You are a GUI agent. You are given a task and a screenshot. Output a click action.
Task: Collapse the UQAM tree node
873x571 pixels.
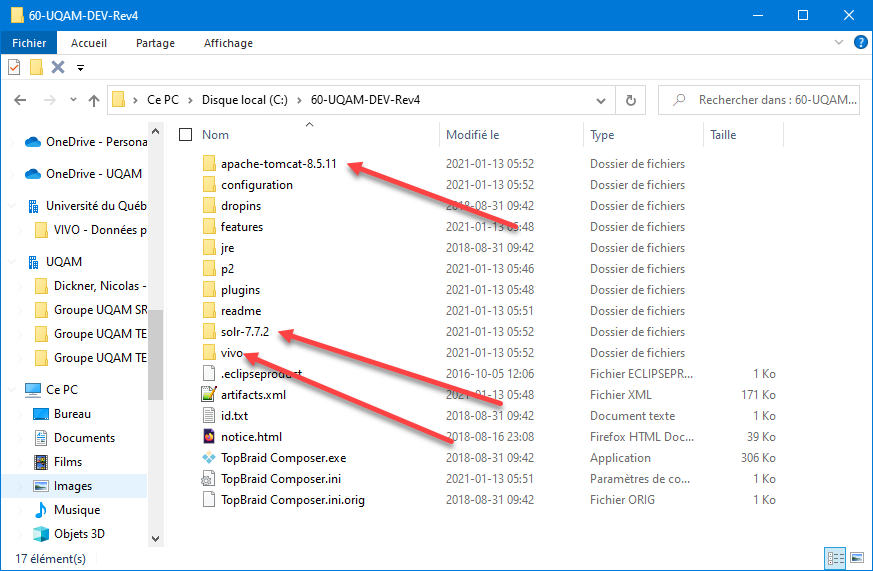[12, 262]
